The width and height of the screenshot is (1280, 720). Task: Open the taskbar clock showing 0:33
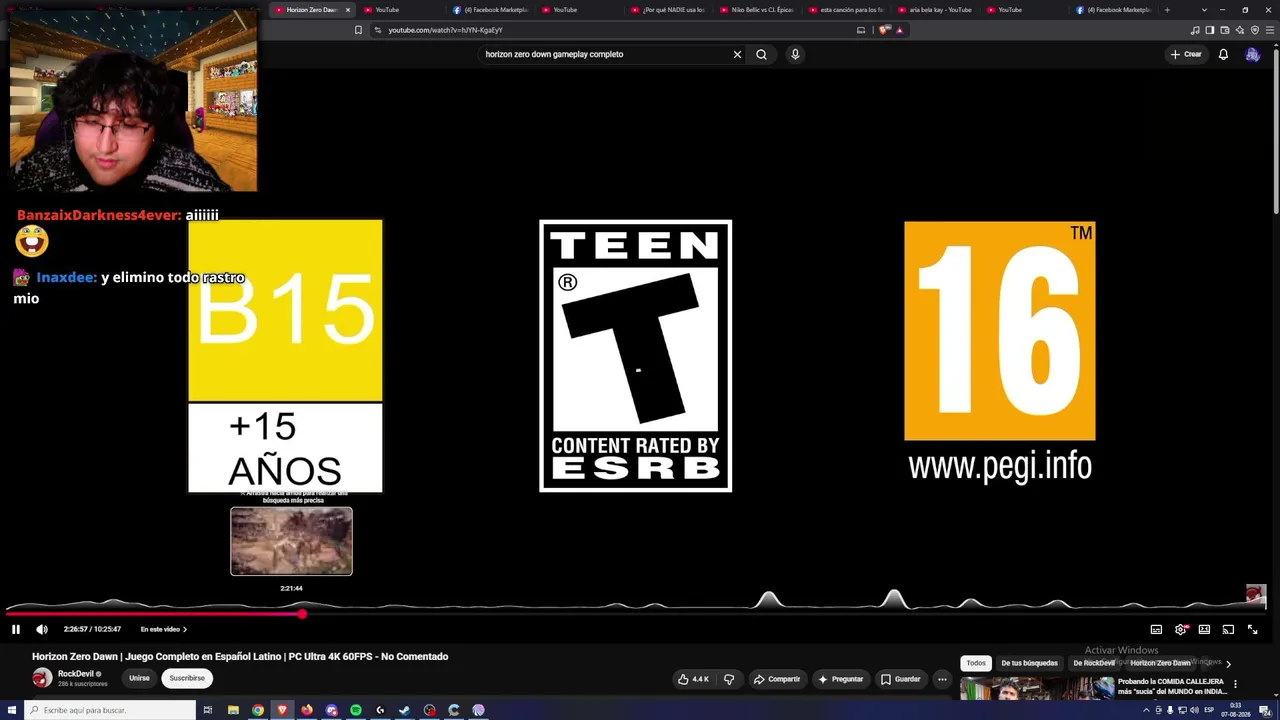click(x=1236, y=710)
